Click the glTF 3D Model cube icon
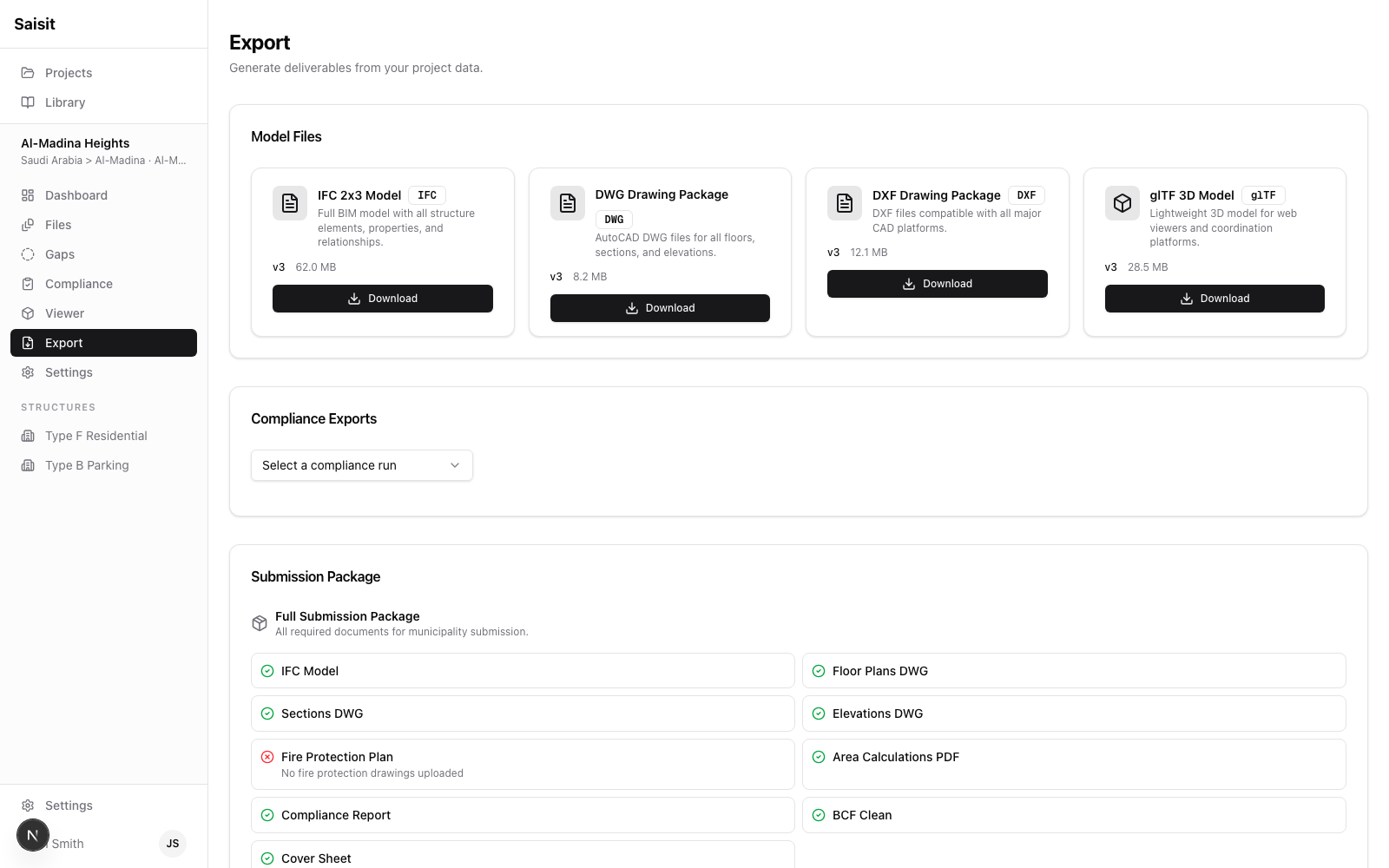 (x=1122, y=203)
